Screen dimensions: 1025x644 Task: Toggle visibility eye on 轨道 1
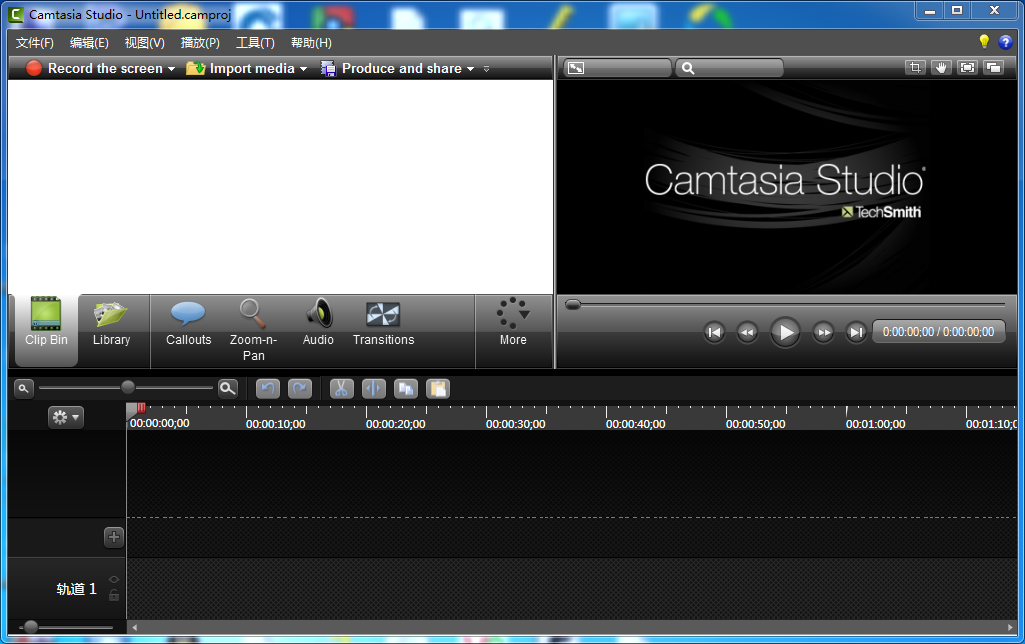[114, 579]
